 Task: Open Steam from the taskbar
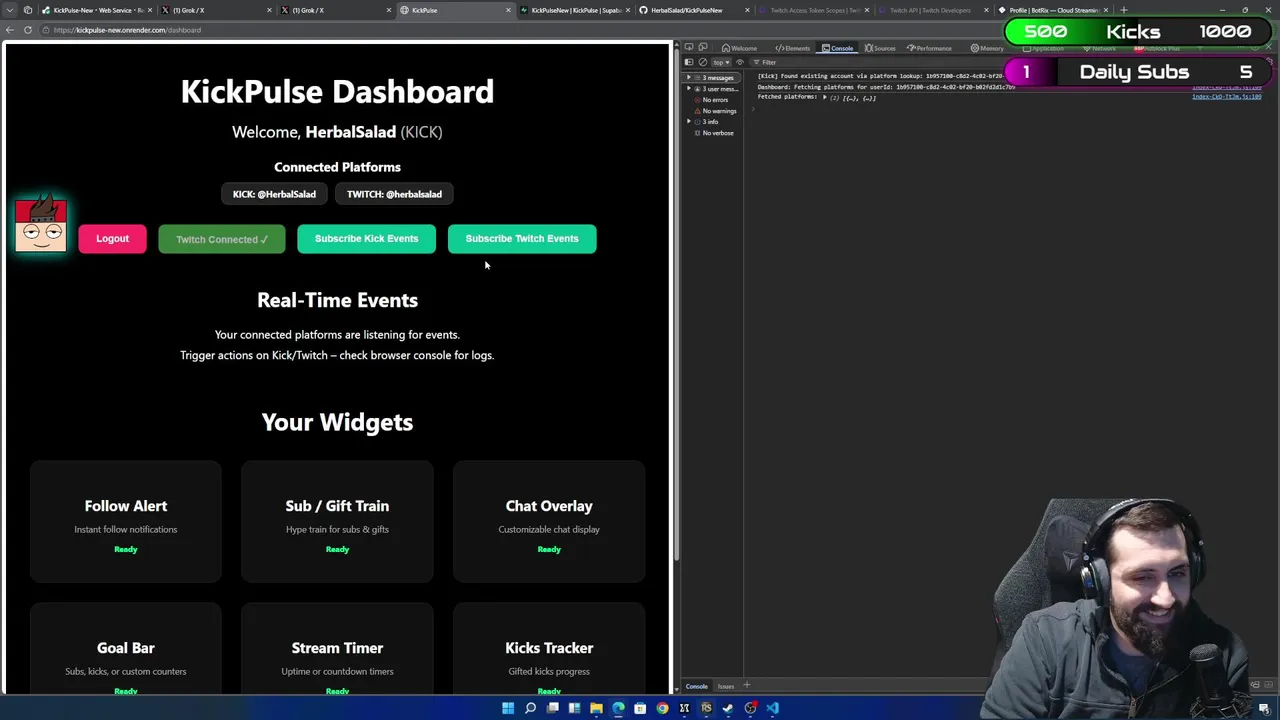728,708
